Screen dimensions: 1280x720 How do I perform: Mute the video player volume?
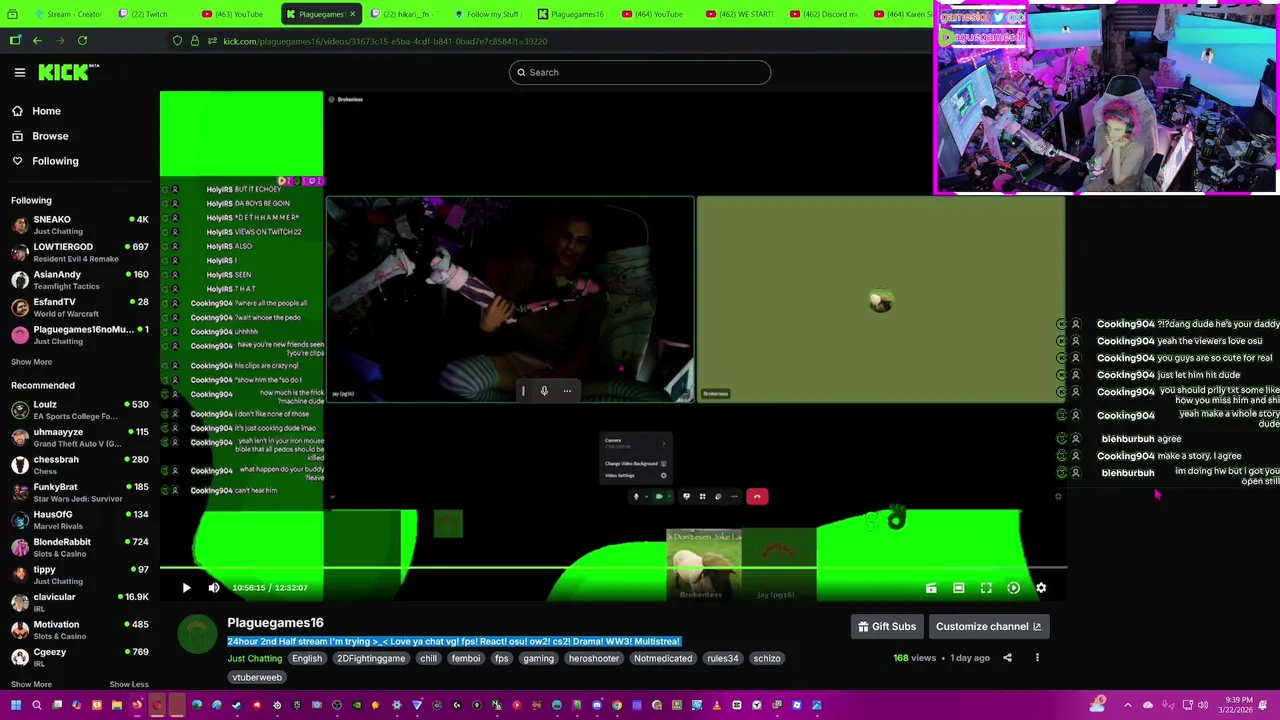point(213,588)
